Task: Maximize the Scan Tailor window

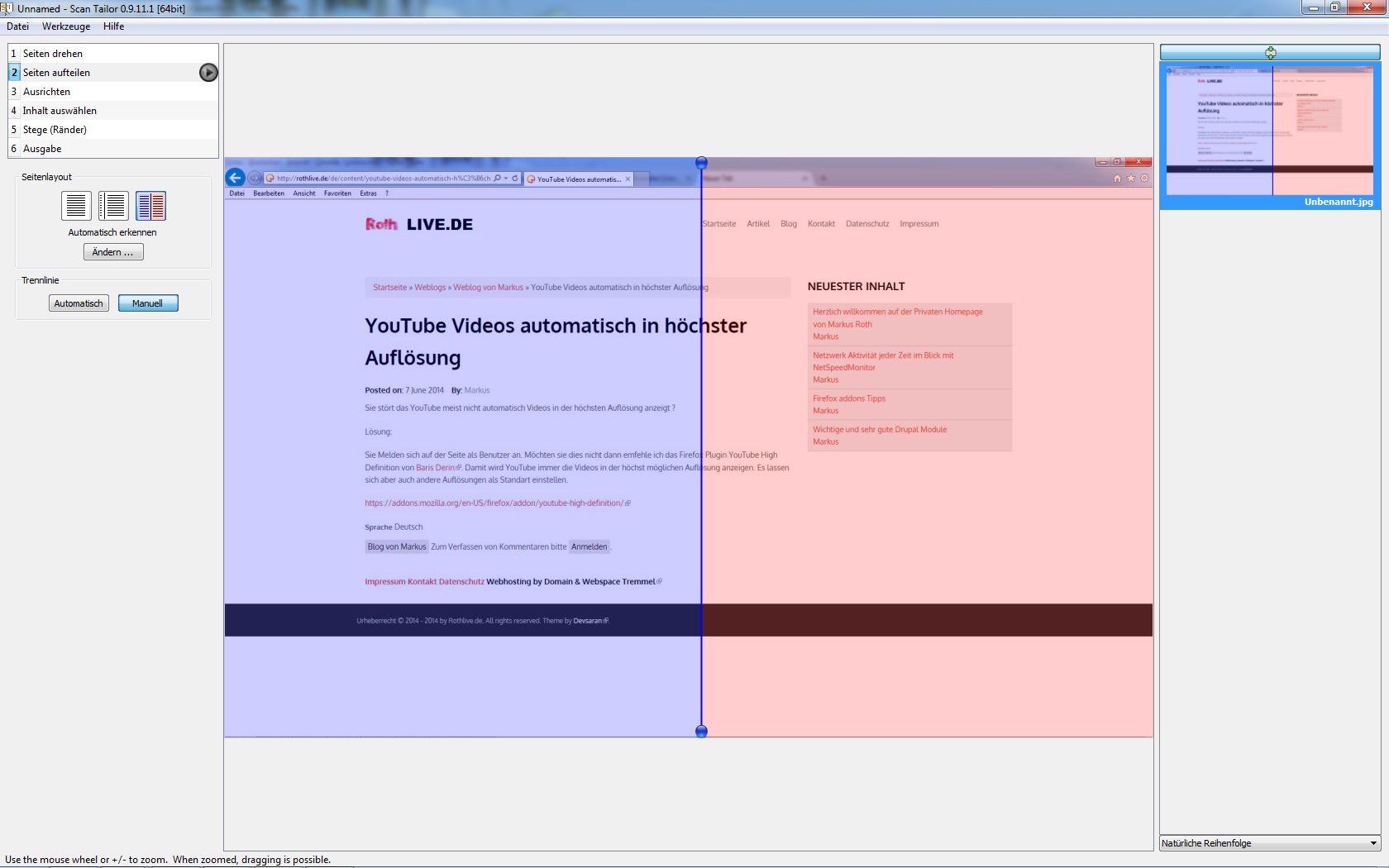Action: pos(1334,7)
